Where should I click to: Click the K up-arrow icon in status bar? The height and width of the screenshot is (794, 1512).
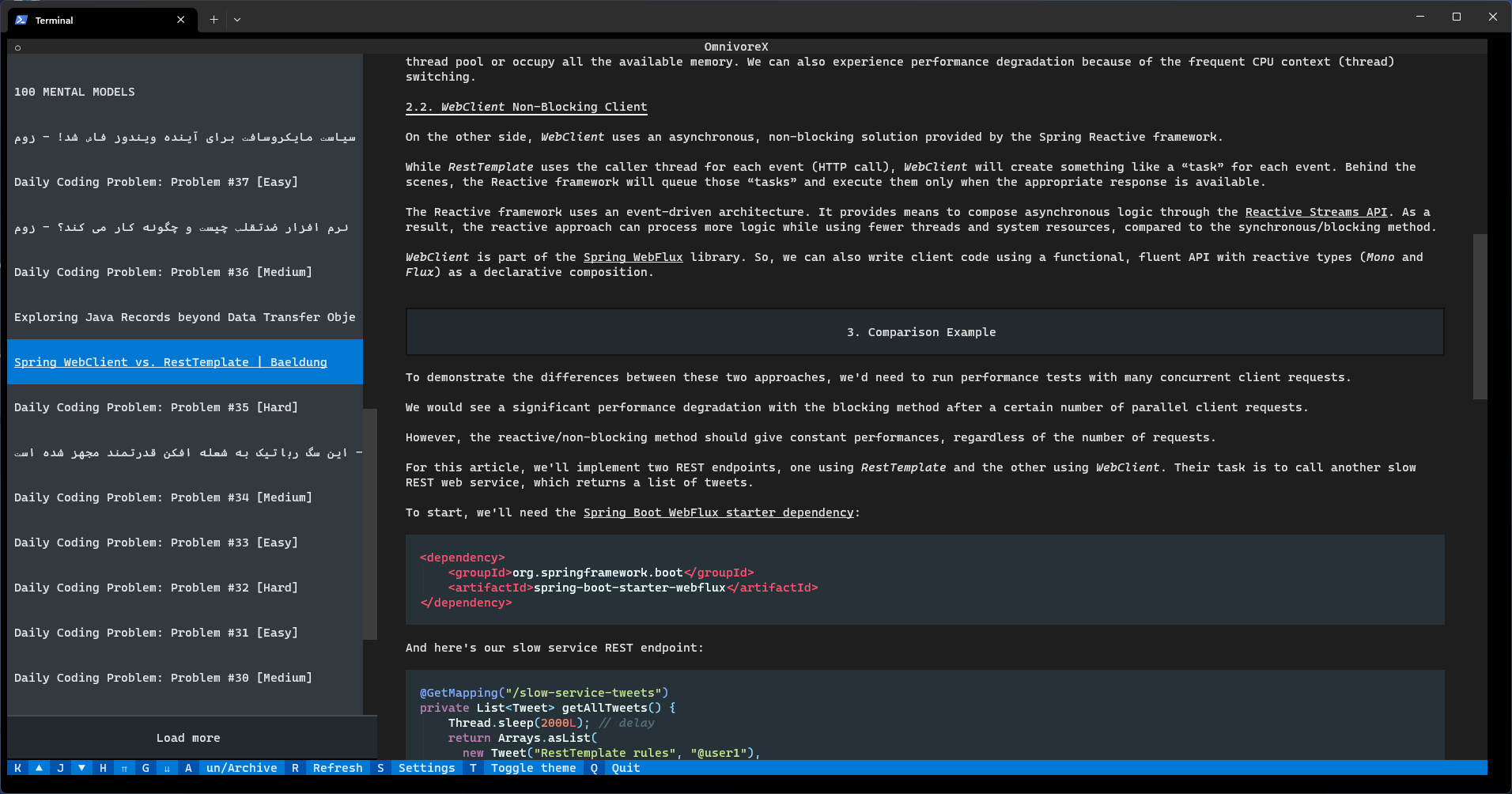(38, 767)
